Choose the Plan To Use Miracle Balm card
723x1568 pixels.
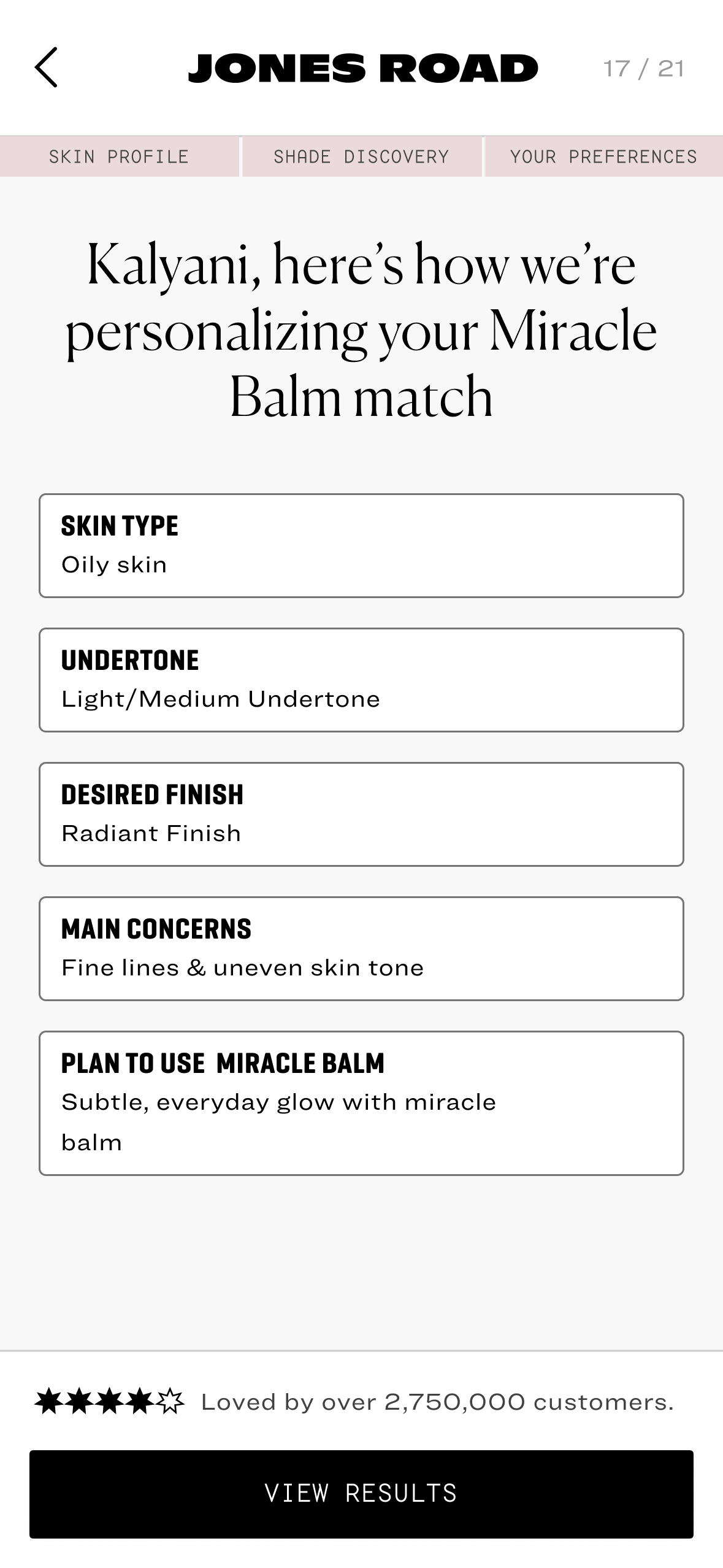coord(361,1103)
